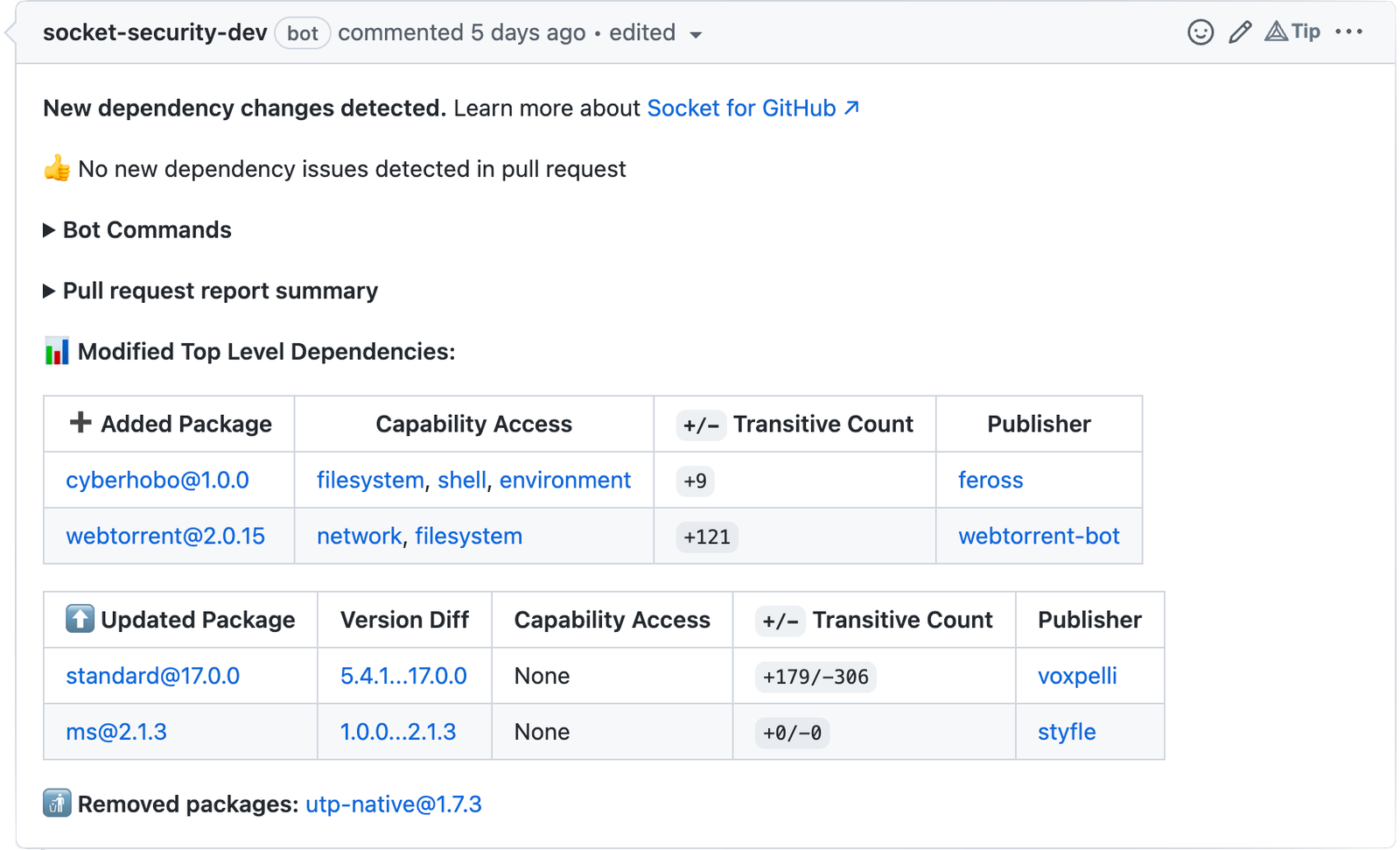Open the edited history dropdown arrow
Image resolution: width=1400 pixels, height=850 pixels.
coord(696,35)
